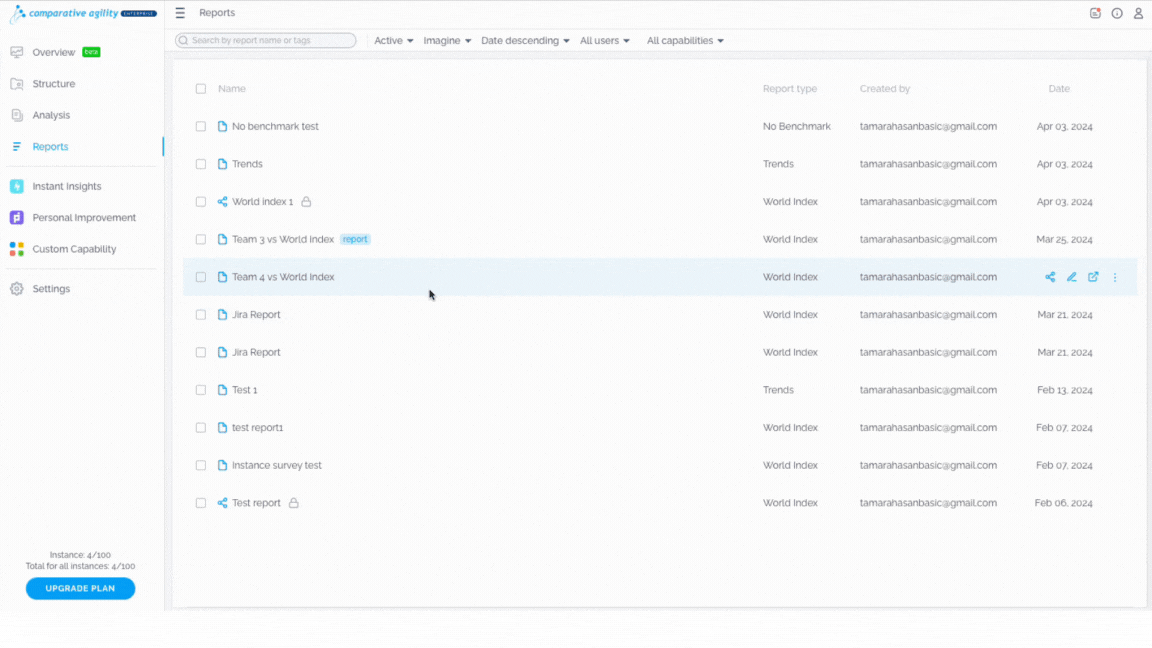Viewport: 1152px width, 648px height.
Task: Go to Structure in the sidebar
Action: [54, 84]
